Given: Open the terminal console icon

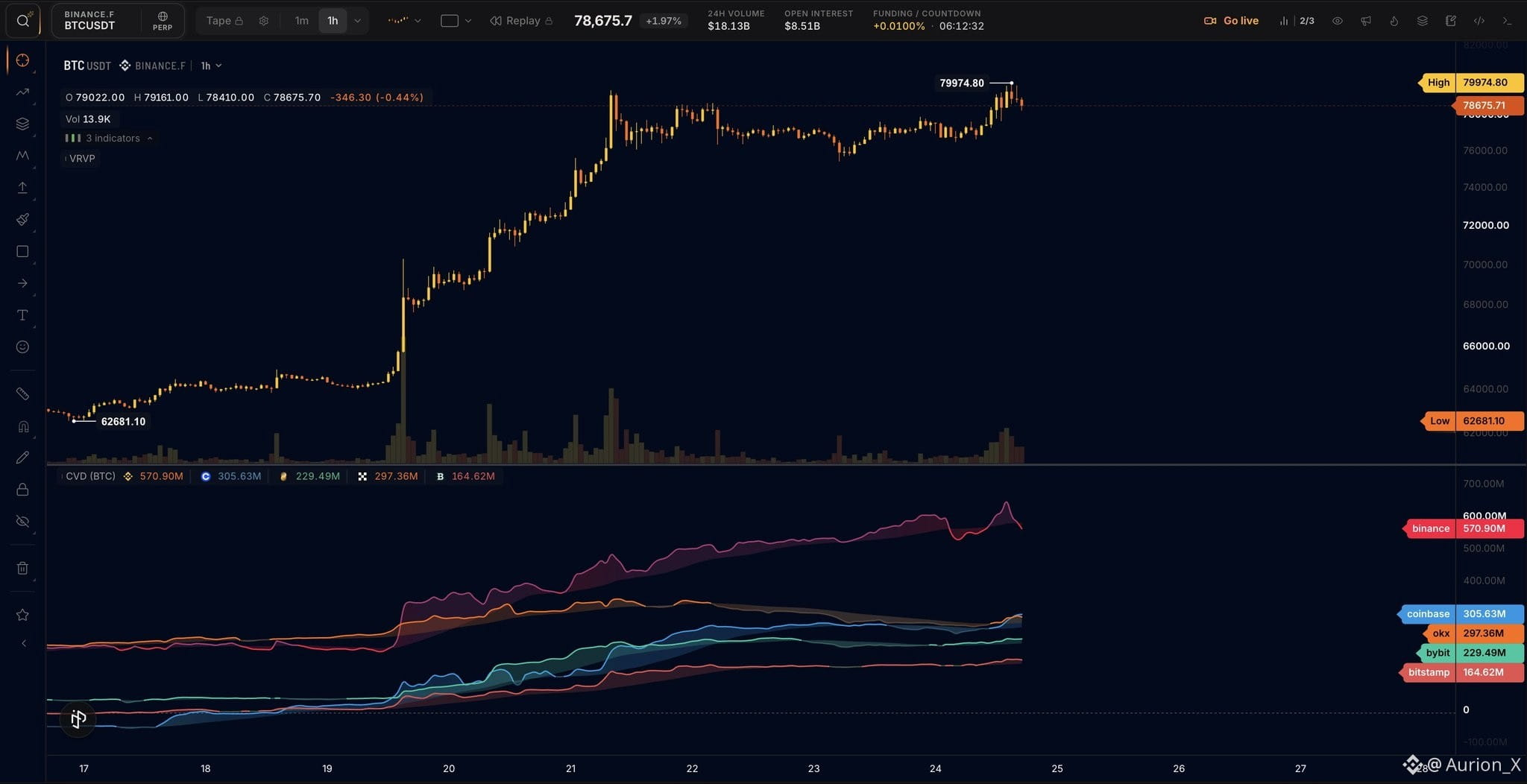Looking at the screenshot, I should [1507, 21].
